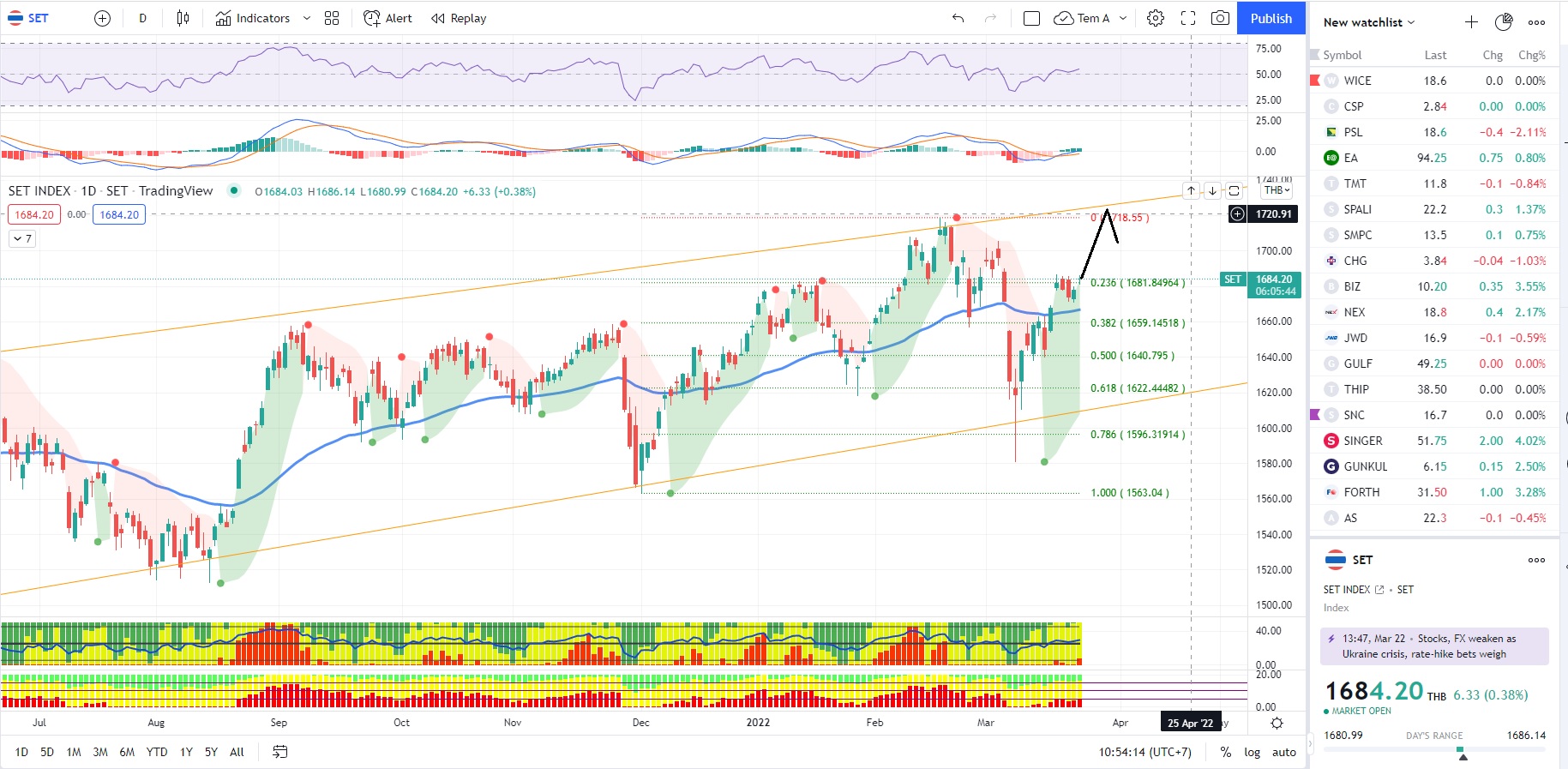Select chart layout rectangle icon
The height and width of the screenshot is (769, 1568).
[x=1031, y=18]
